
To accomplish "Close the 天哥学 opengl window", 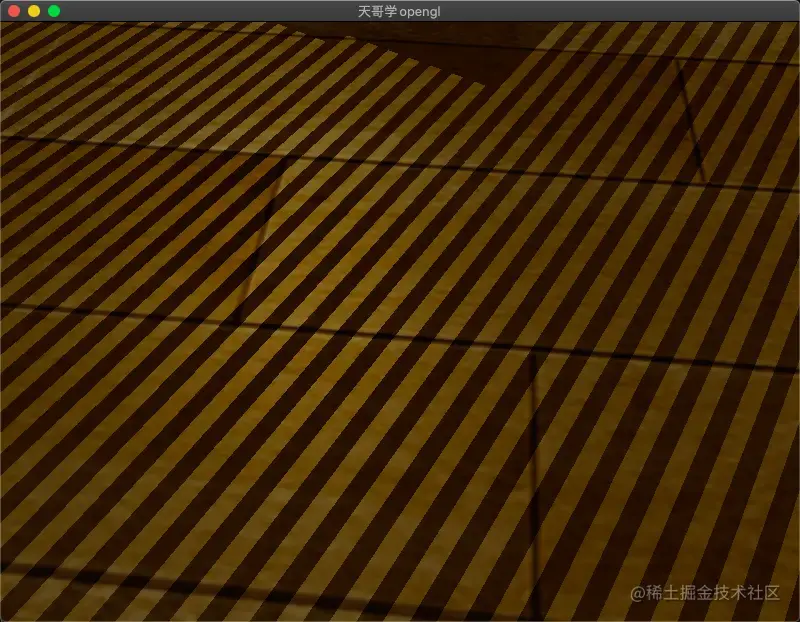I will click(x=14, y=11).
